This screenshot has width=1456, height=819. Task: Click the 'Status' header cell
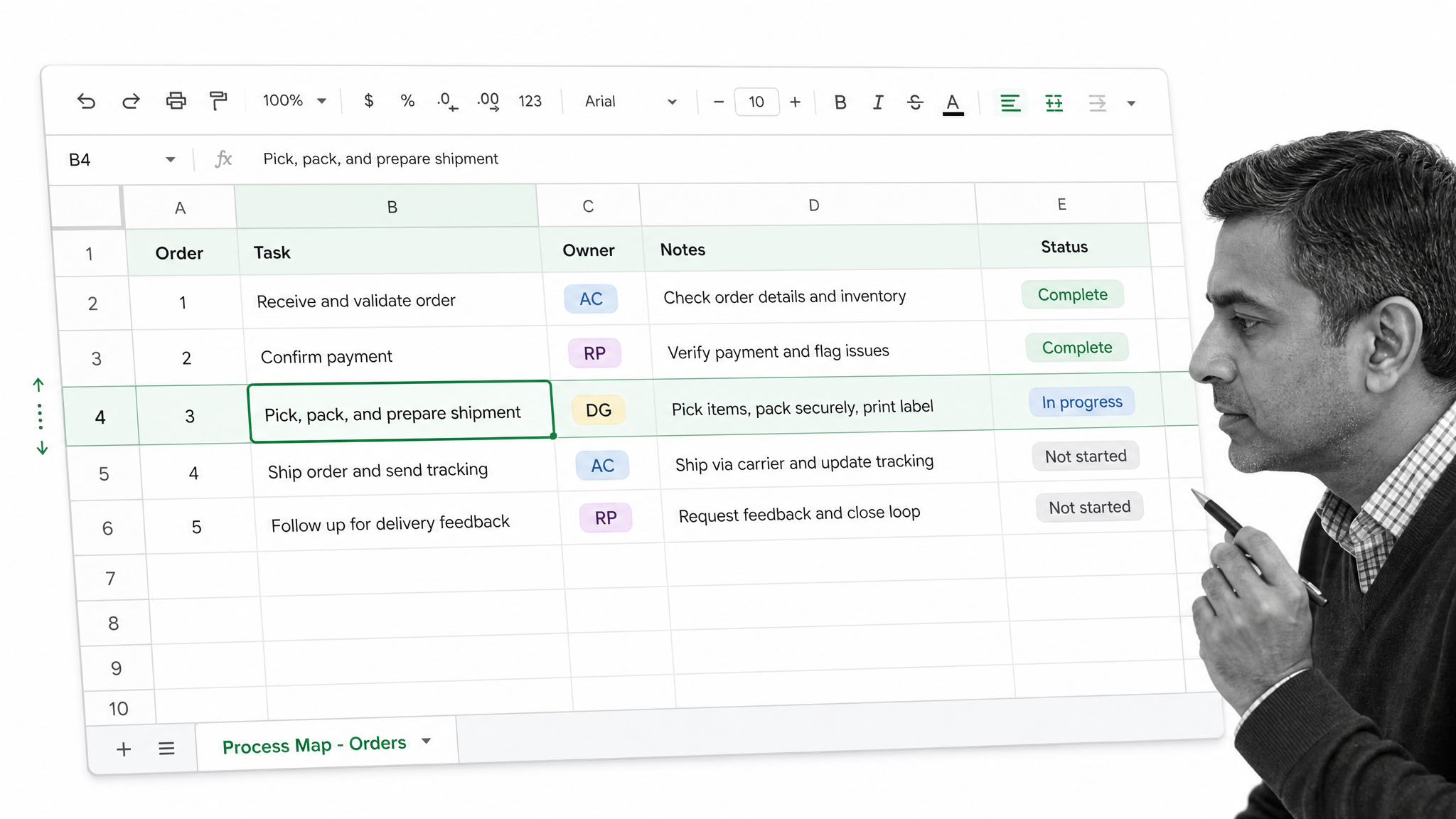click(x=1064, y=247)
